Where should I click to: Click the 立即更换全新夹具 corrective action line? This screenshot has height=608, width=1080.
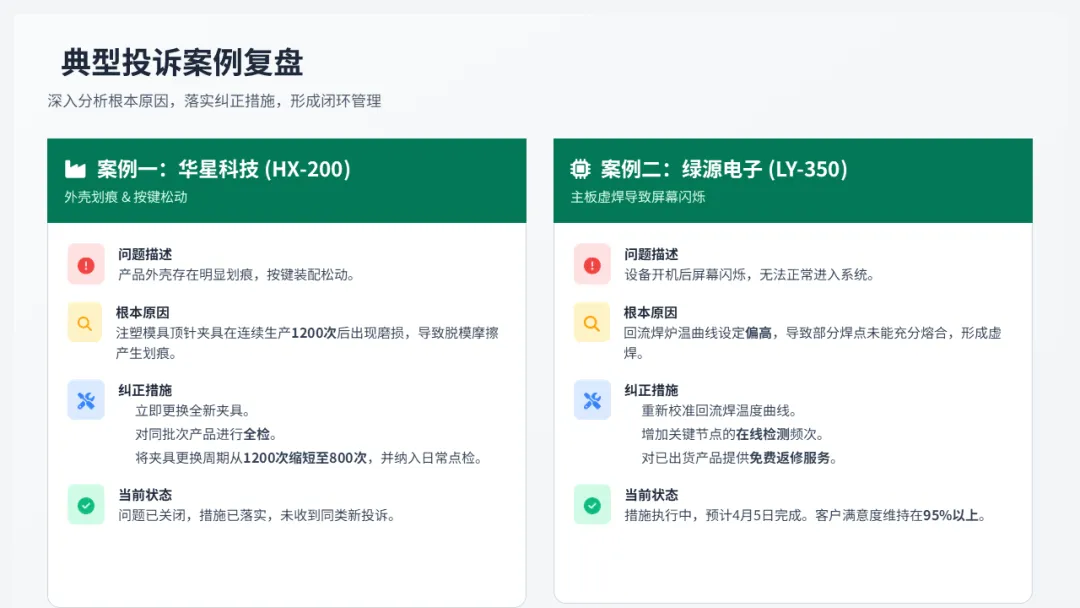(193, 410)
